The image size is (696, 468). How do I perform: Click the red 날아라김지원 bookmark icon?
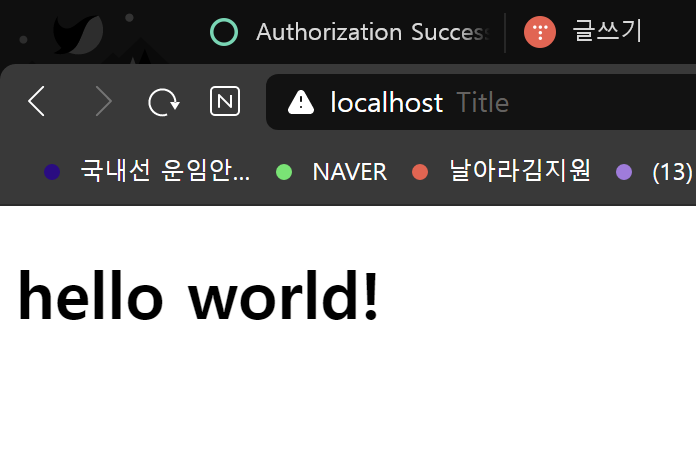420,172
